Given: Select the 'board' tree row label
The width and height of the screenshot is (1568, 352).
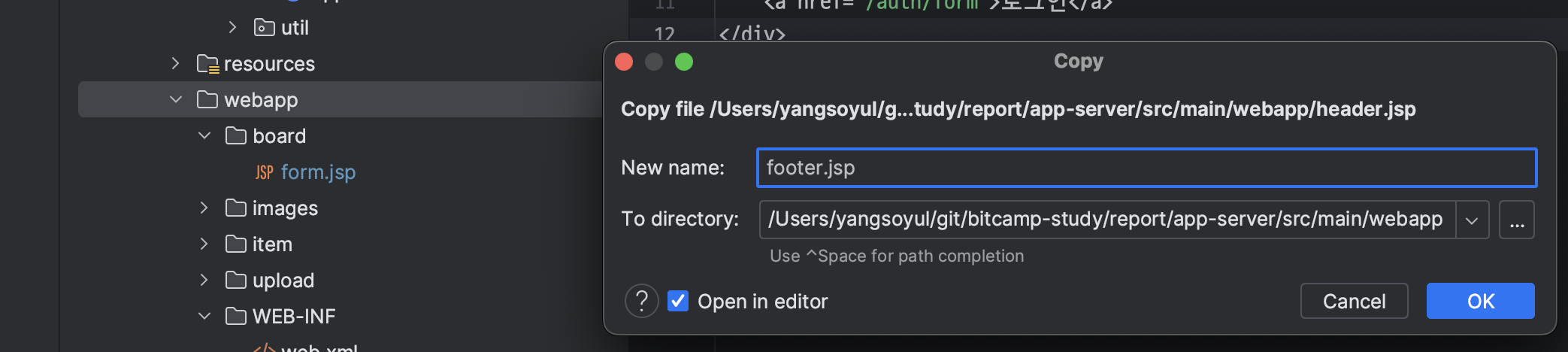Looking at the screenshot, I should click(279, 136).
